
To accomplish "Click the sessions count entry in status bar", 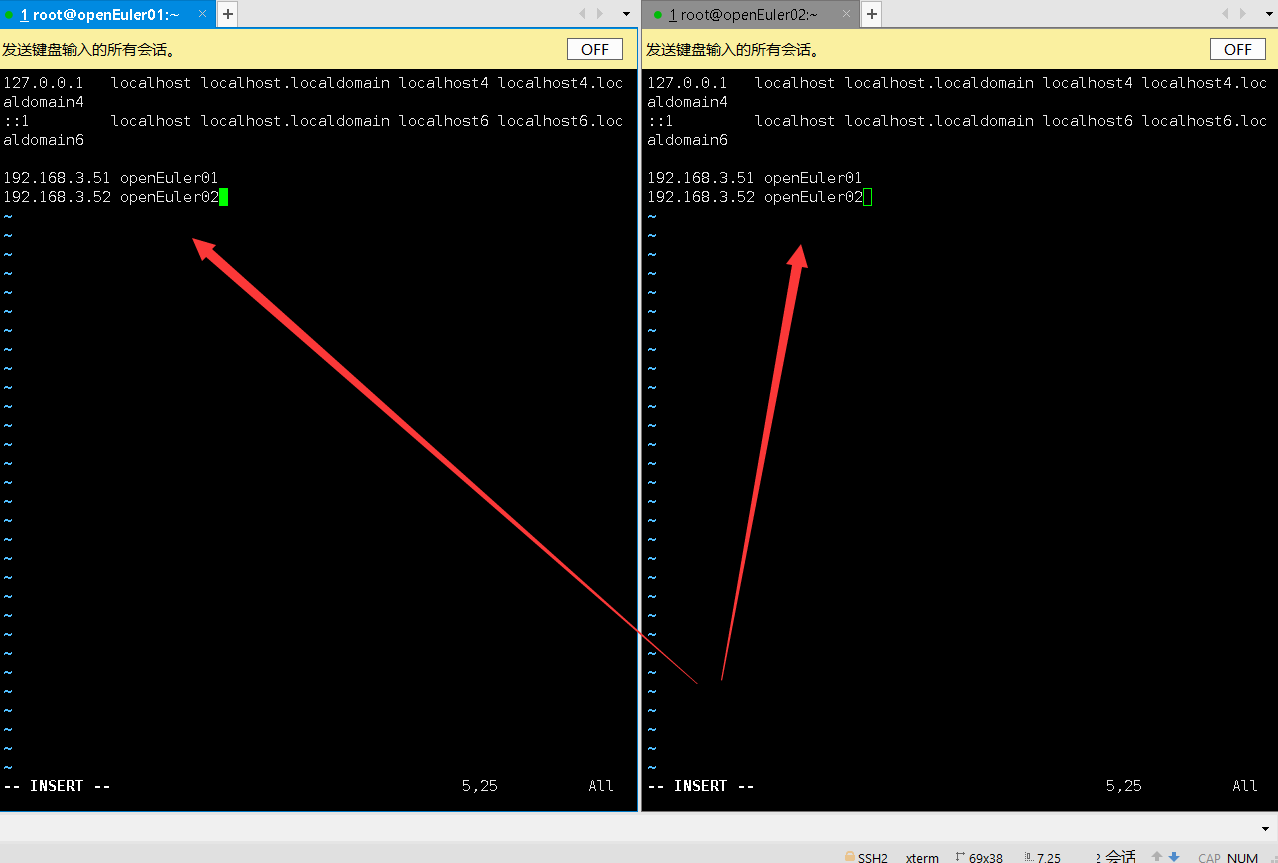I will click(1116, 857).
